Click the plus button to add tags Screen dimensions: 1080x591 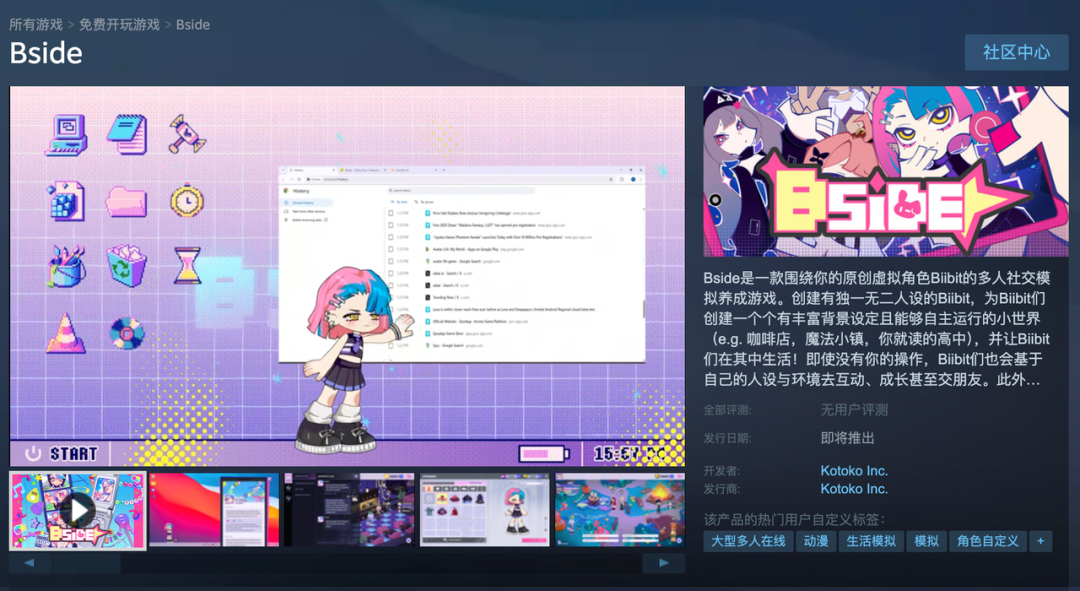point(1041,541)
